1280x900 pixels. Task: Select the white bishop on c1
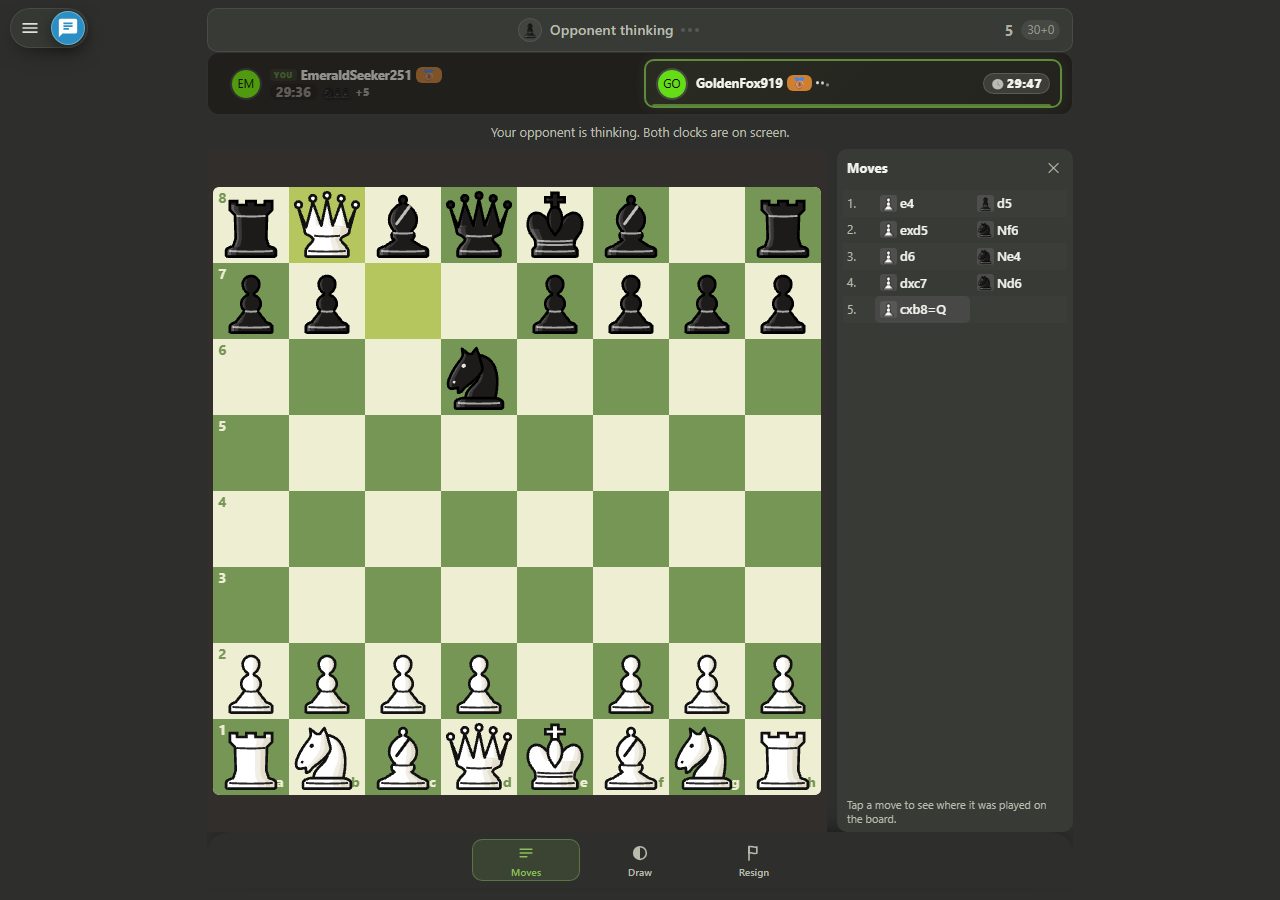coord(403,757)
